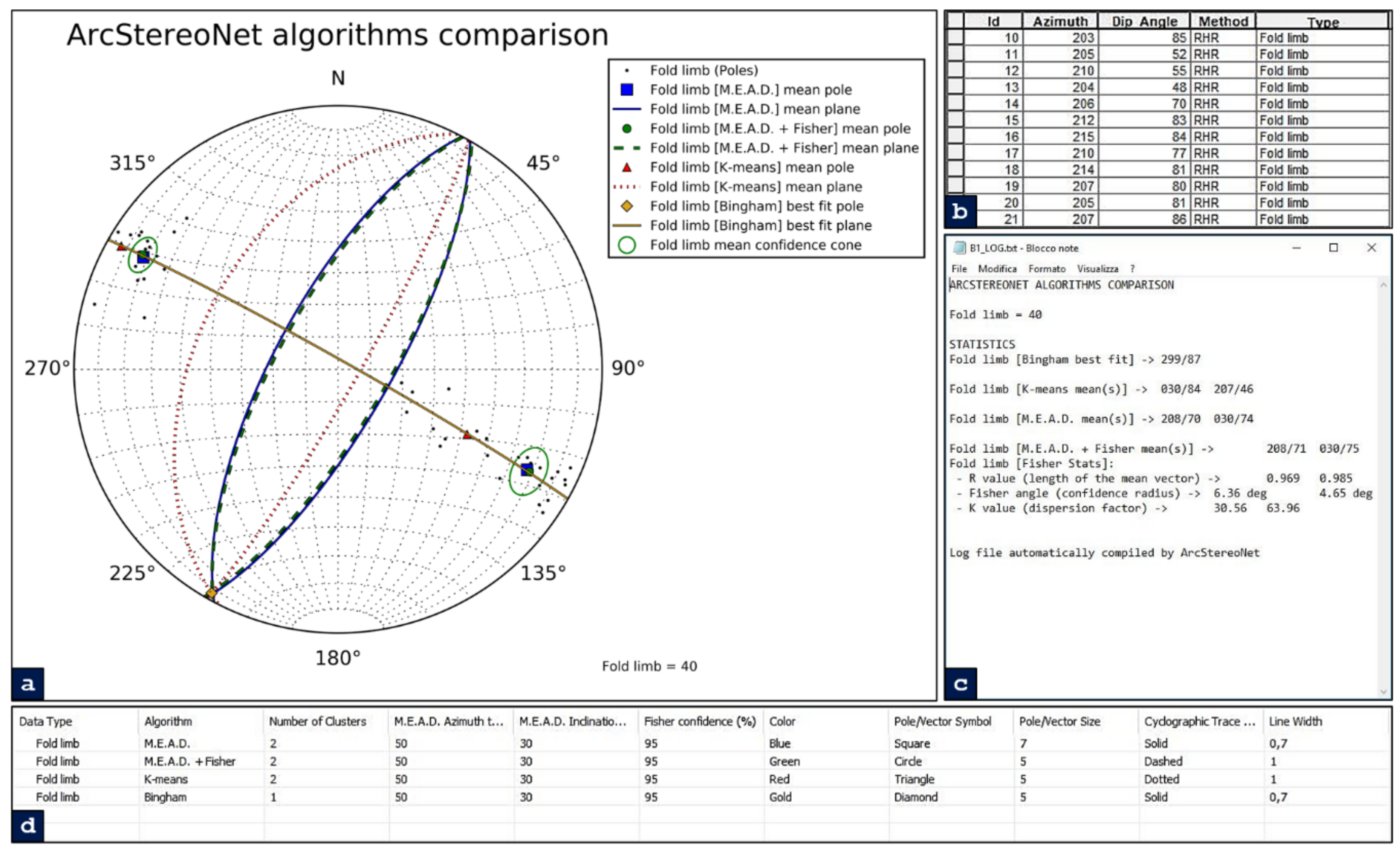Click the Notepad icon in B1_LOG.txt title bar
Screen dimensions: 1400x854
[x=960, y=247]
